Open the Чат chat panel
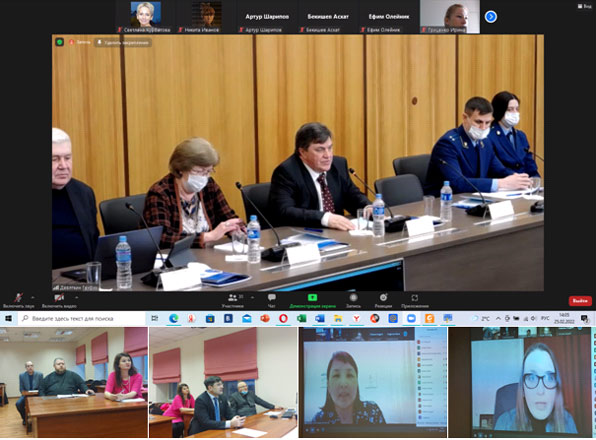This screenshot has height=440, width=596. [x=271, y=300]
